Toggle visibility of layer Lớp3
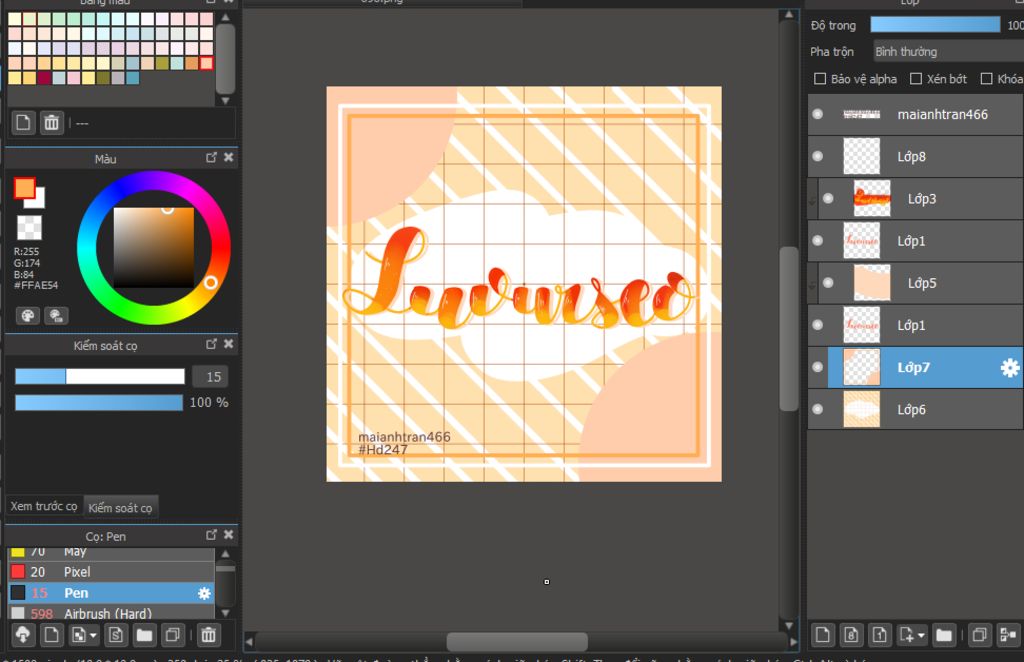Image resolution: width=1024 pixels, height=662 pixels. pos(828,198)
